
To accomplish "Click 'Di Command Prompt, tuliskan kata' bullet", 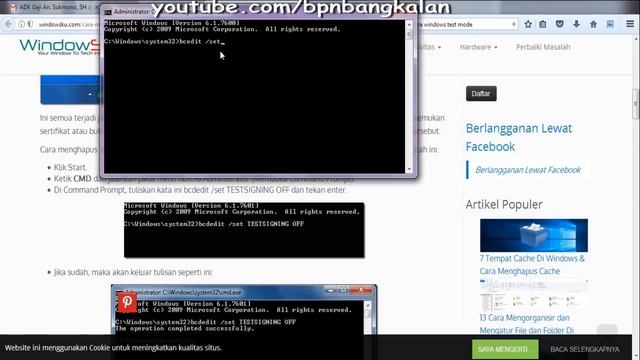I will pyautogui.click(x=200, y=190).
